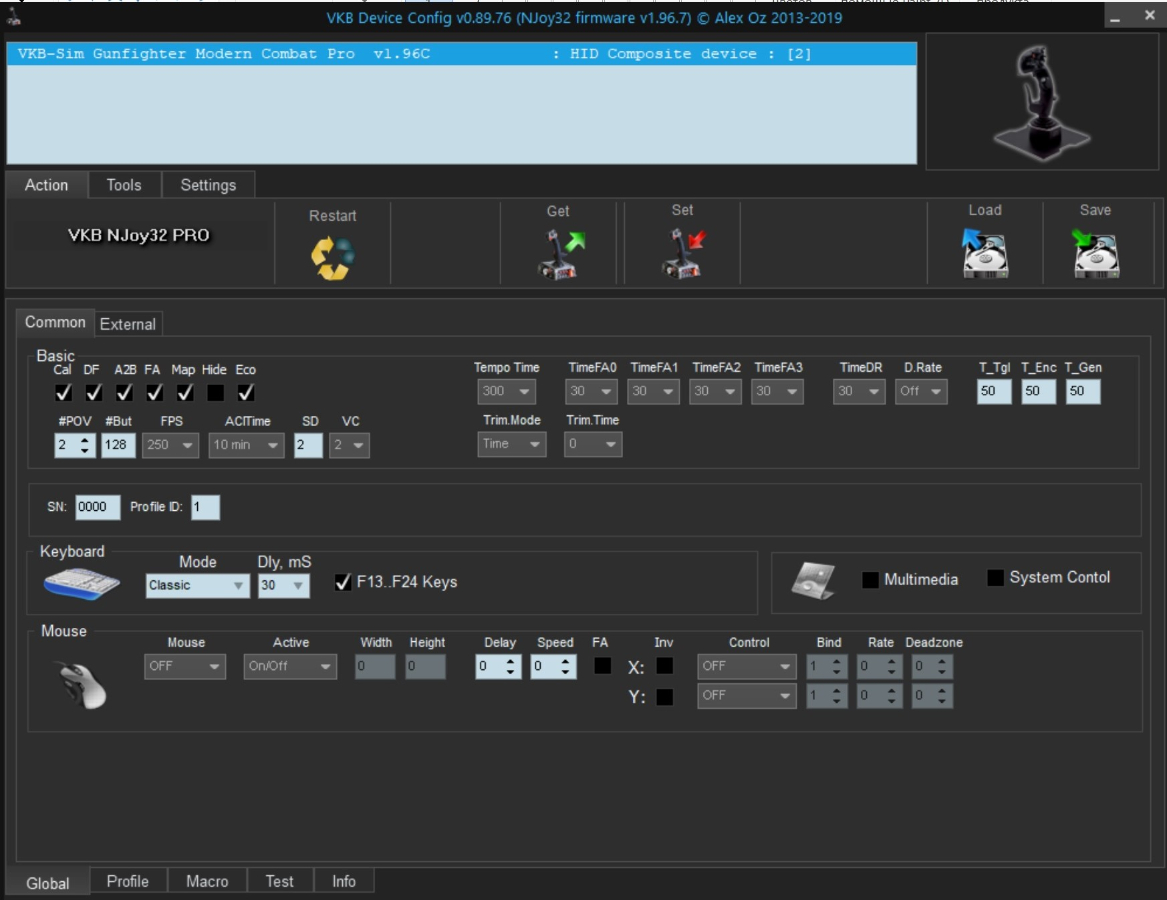Toggle the FA checkbox in Basic
Image resolution: width=1167 pixels, height=900 pixels.
click(x=155, y=392)
